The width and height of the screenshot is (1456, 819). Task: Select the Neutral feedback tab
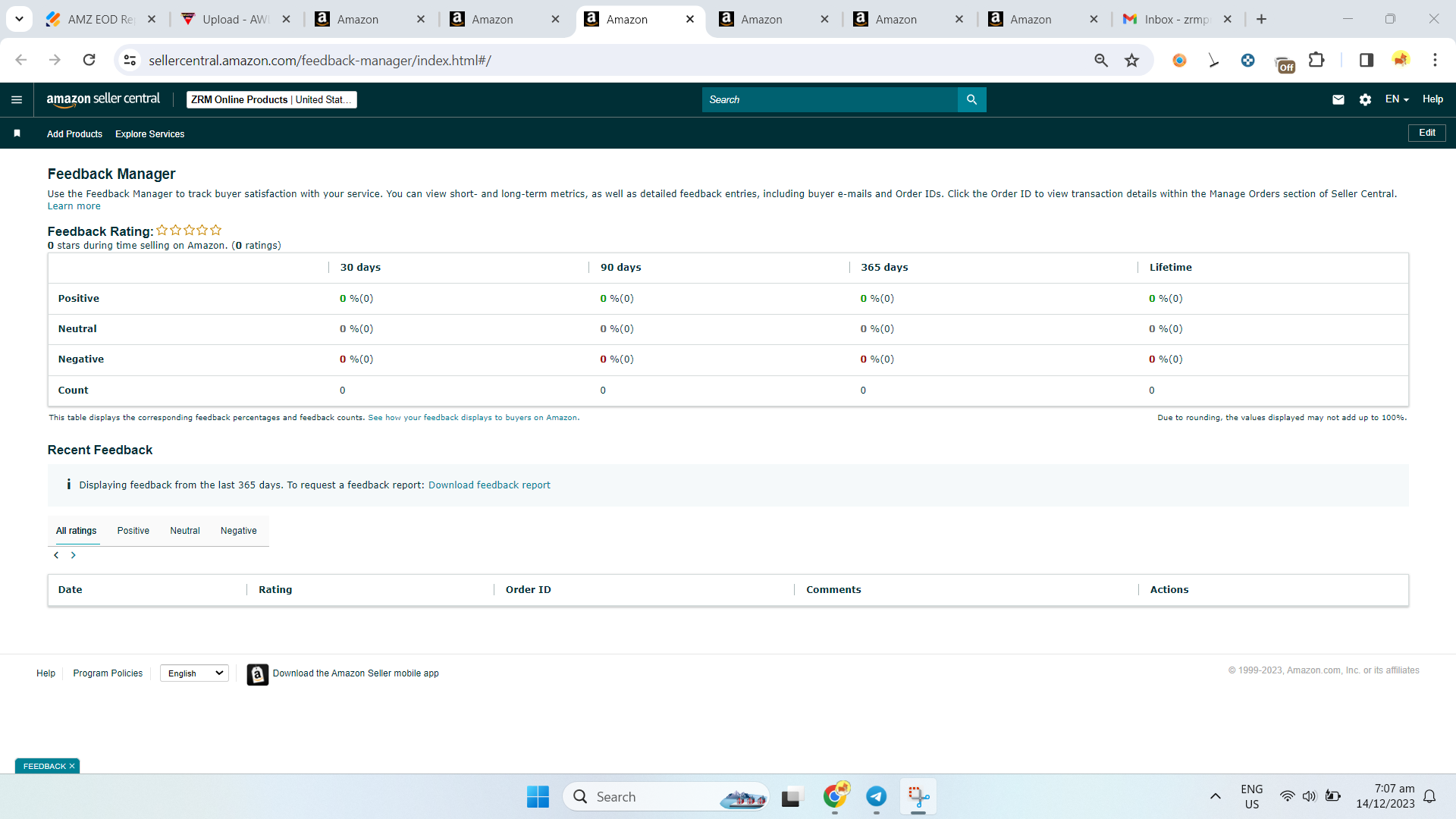[x=185, y=531]
